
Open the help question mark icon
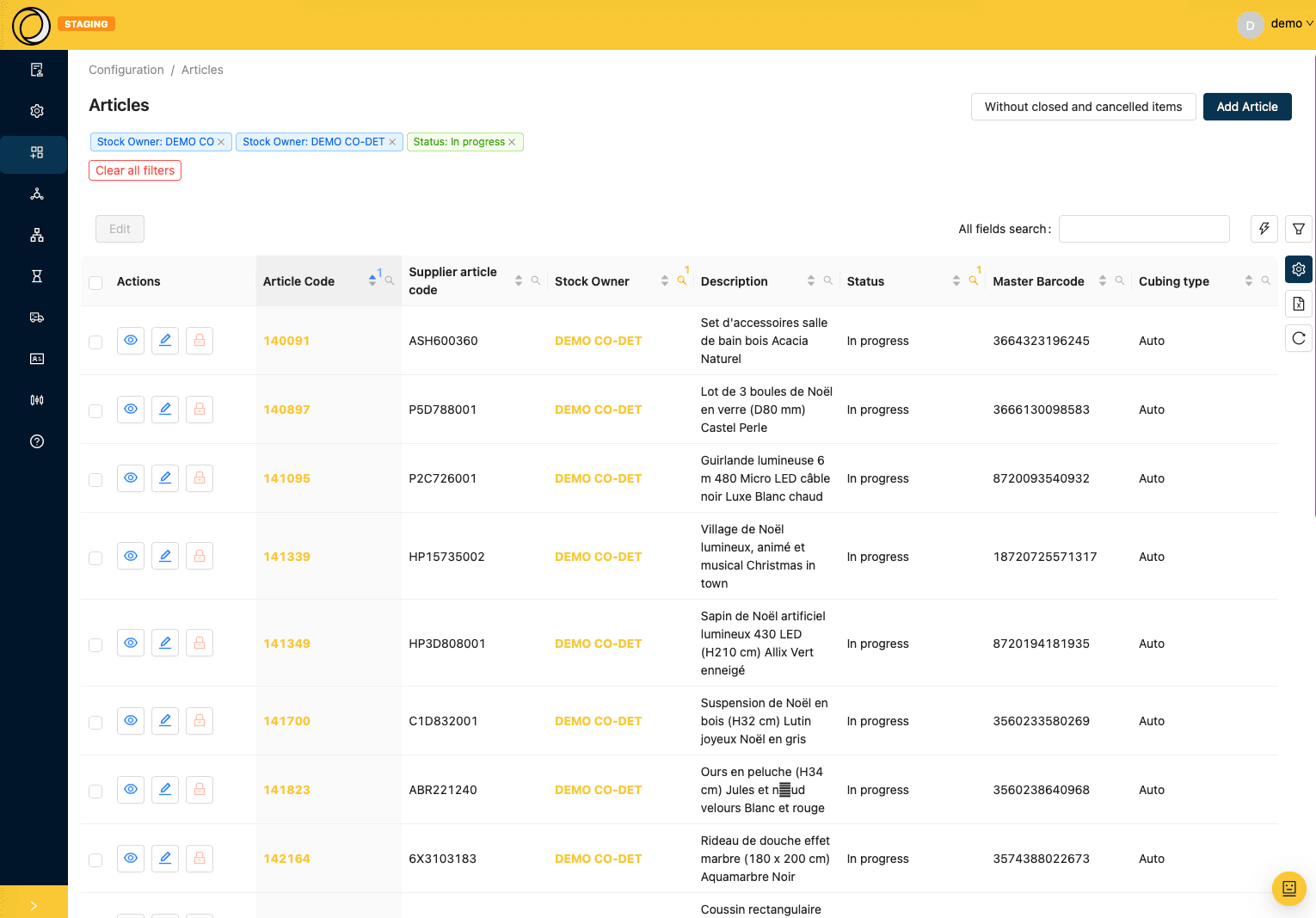point(37,441)
